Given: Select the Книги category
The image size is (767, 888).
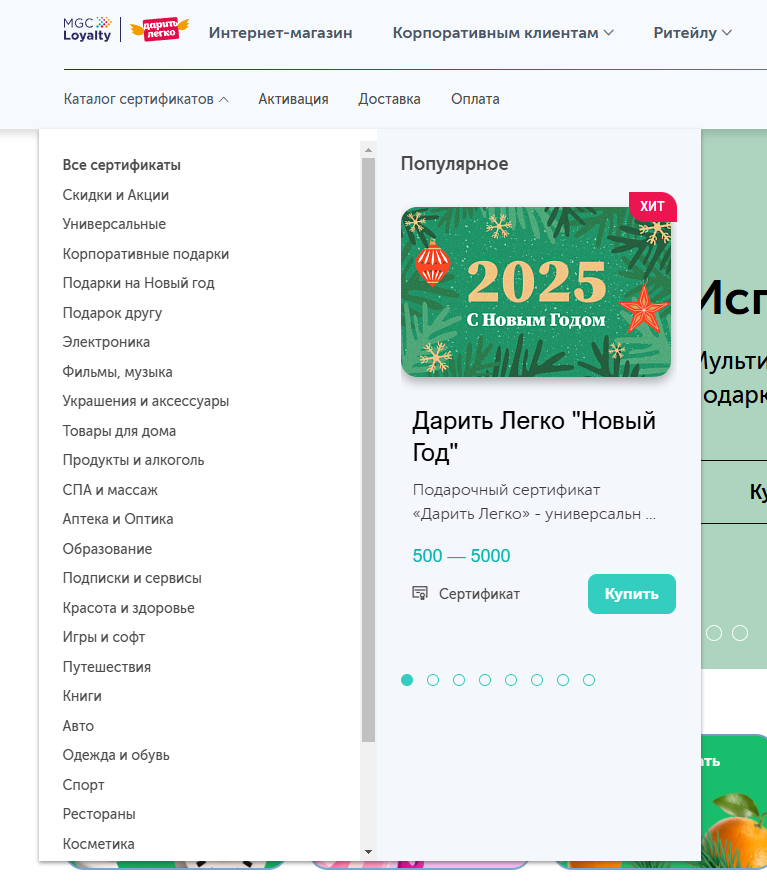Looking at the screenshot, I should click(x=82, y=696).
